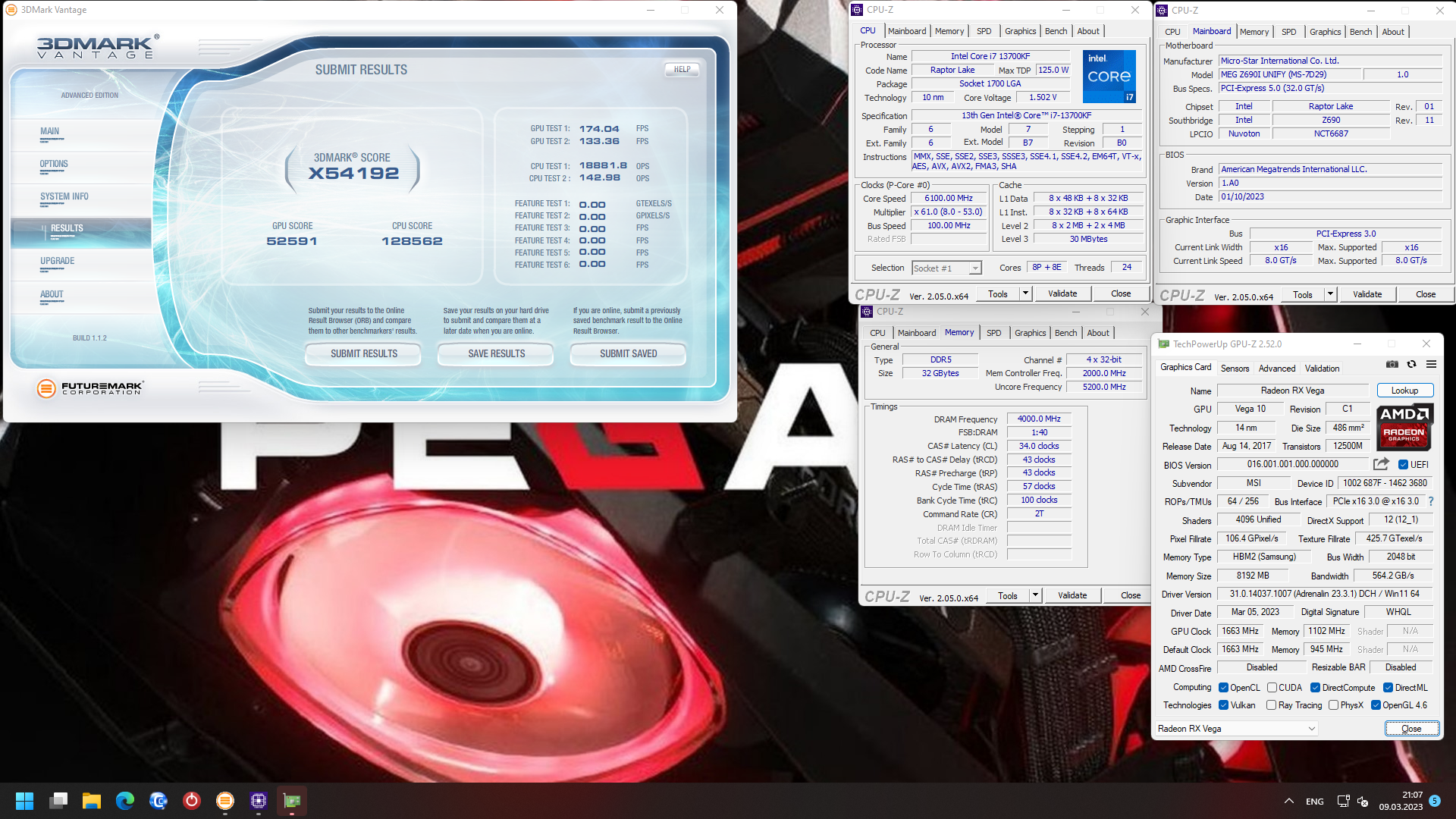Open File Explorer from the taskbar

[92, 801]
